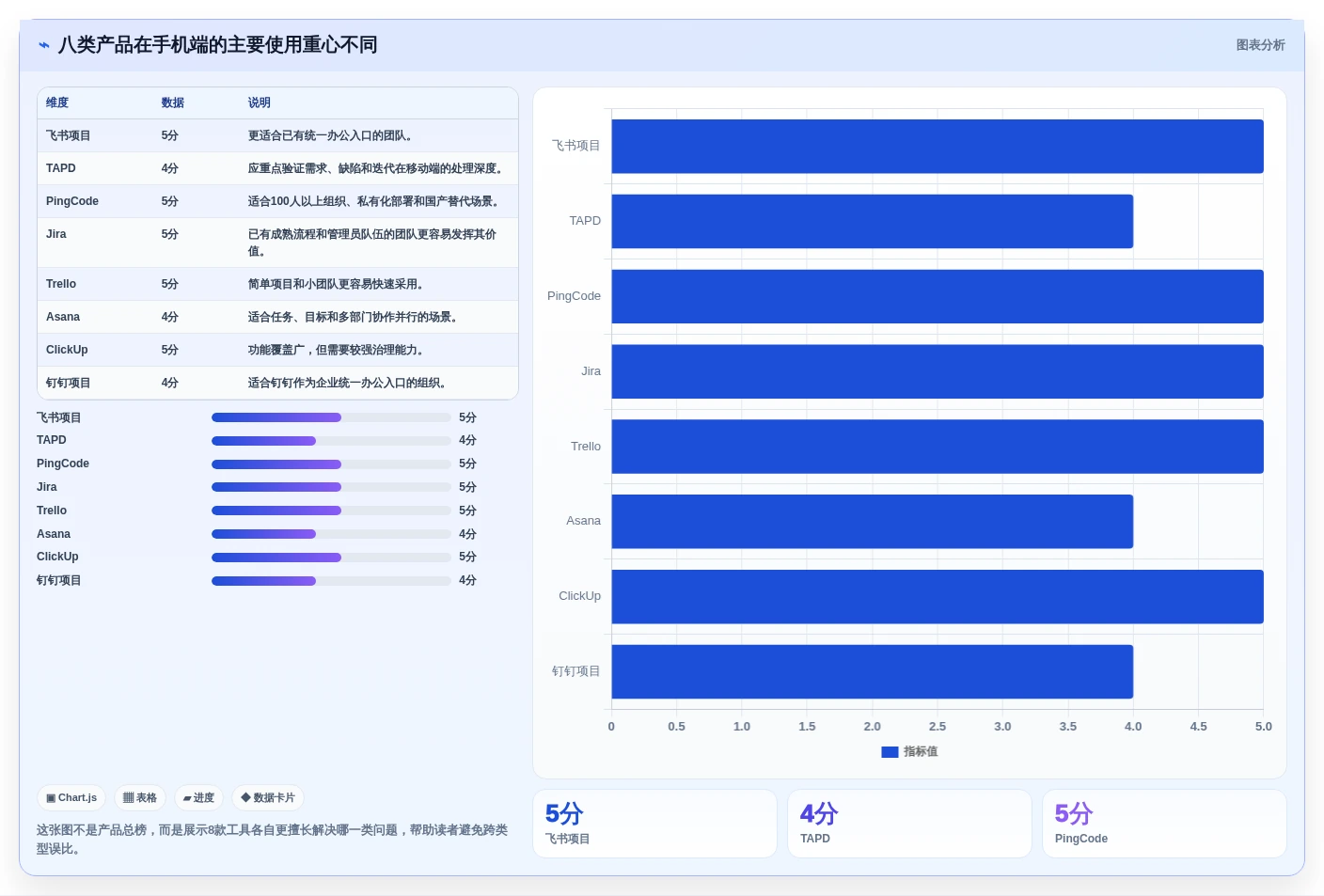
Task: Click the Trello bar in the chart
Action: click(x=938, y=447)
